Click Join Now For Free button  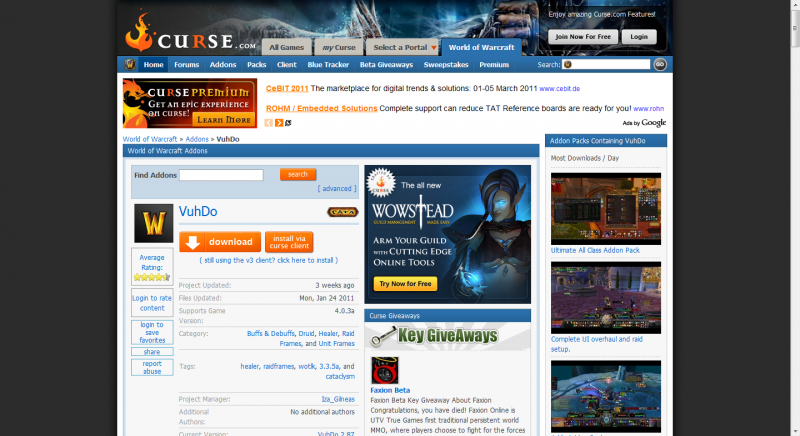(582, 36)
